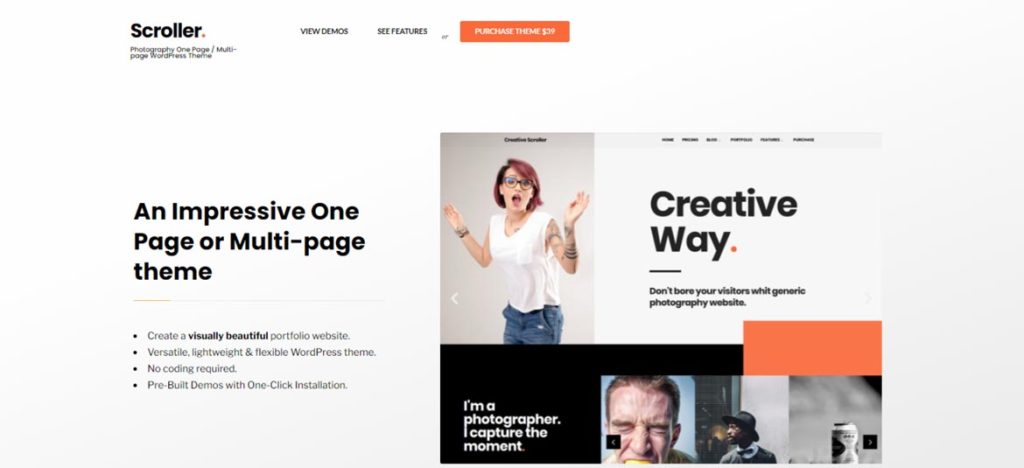
Task: Open the black-and-white can thumbnail
Action: 835,419
